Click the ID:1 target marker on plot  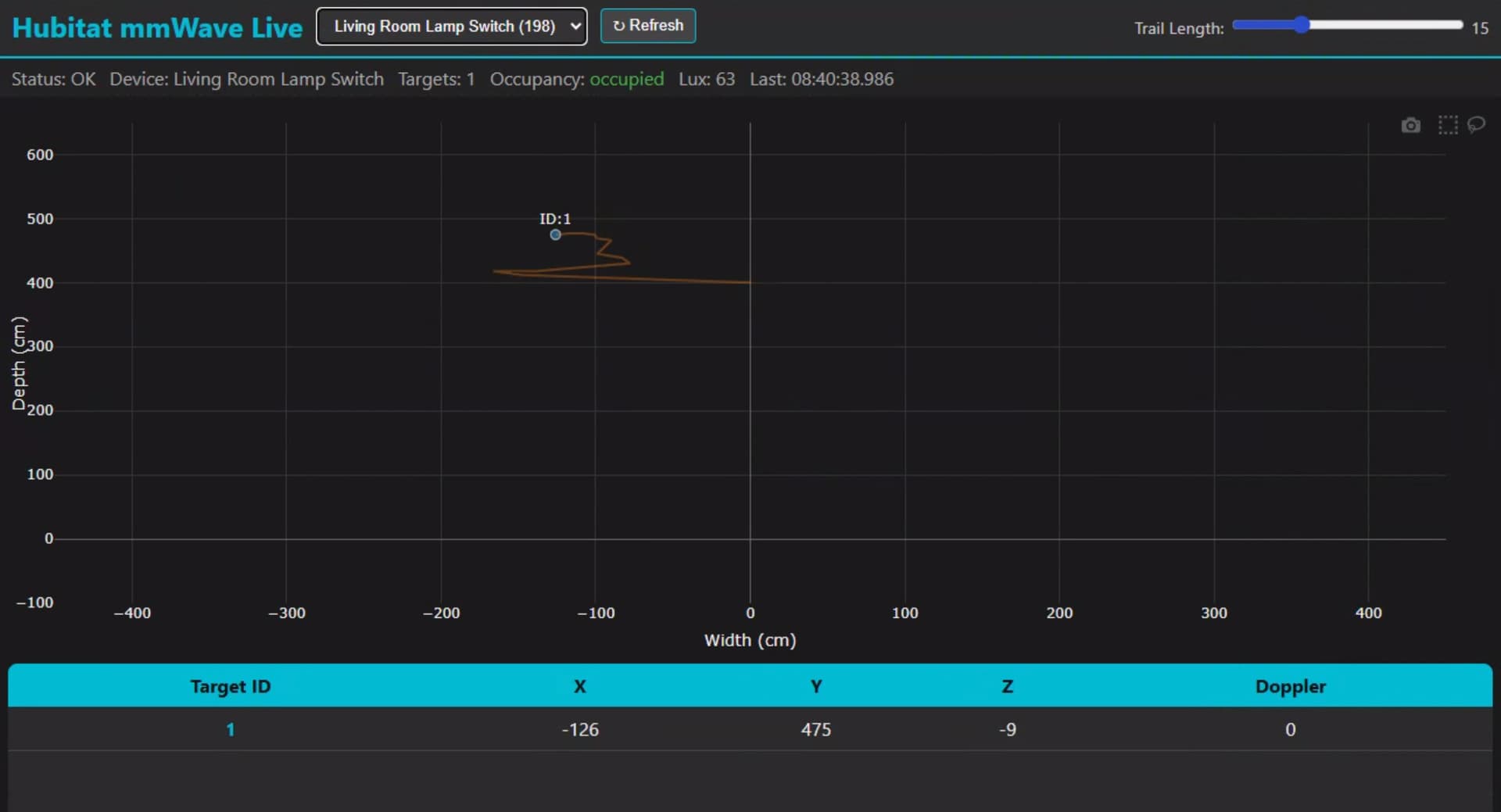pyautogui.click(x=555, y=234)
